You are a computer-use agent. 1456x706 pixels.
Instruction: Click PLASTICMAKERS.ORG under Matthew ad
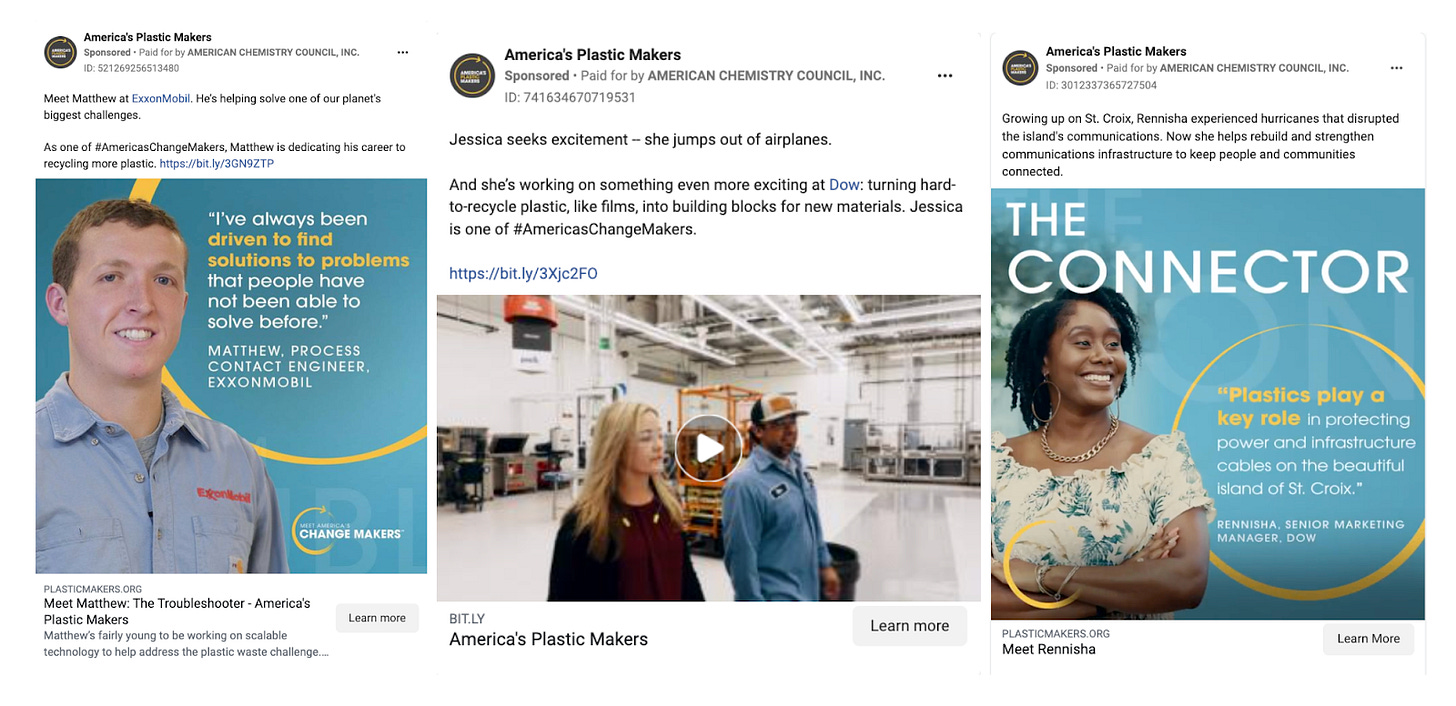(x=93, y=589)
